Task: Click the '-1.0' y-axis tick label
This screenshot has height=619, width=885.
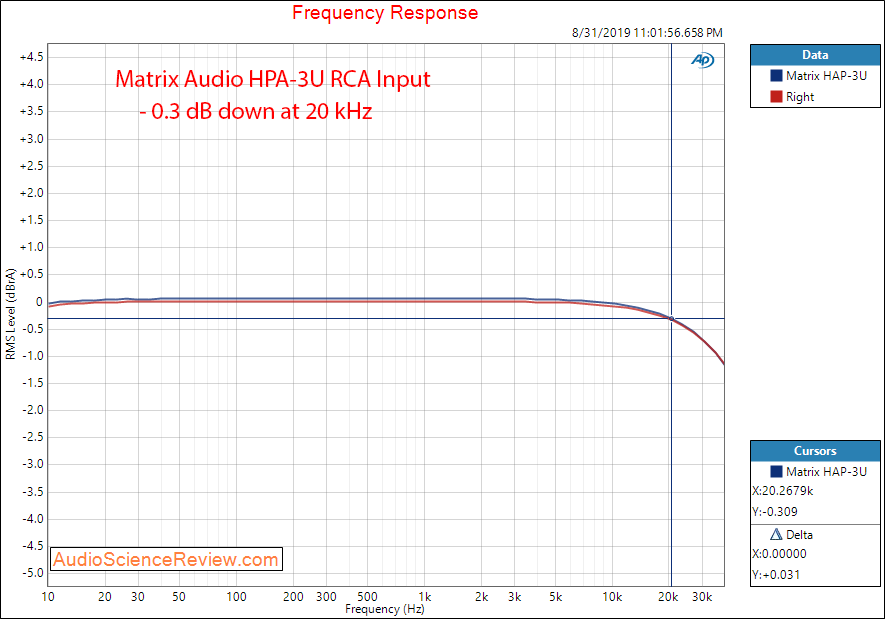Action: click(x=33, y=356)
